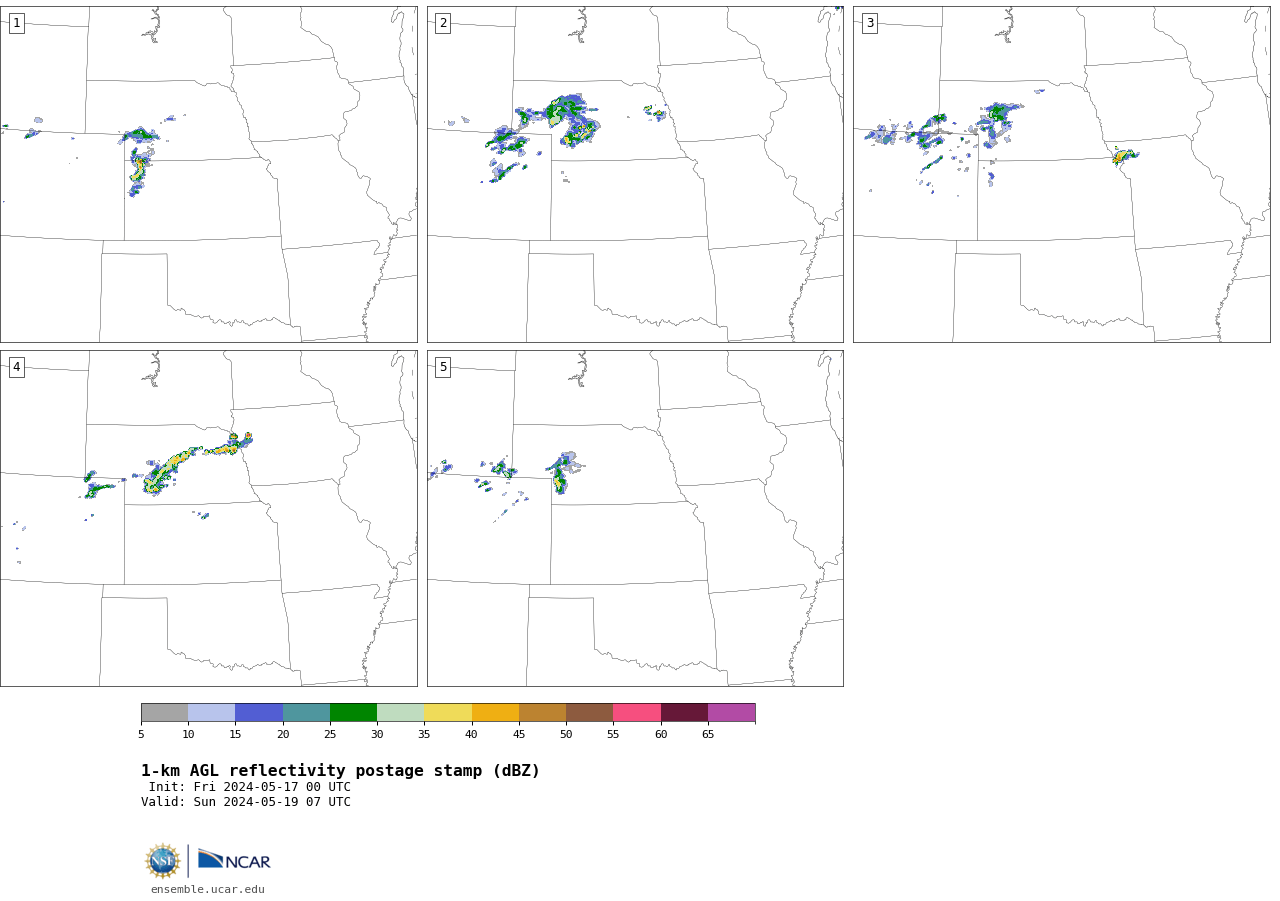Click the '65' tick label on colorbar

pos(708,735)
